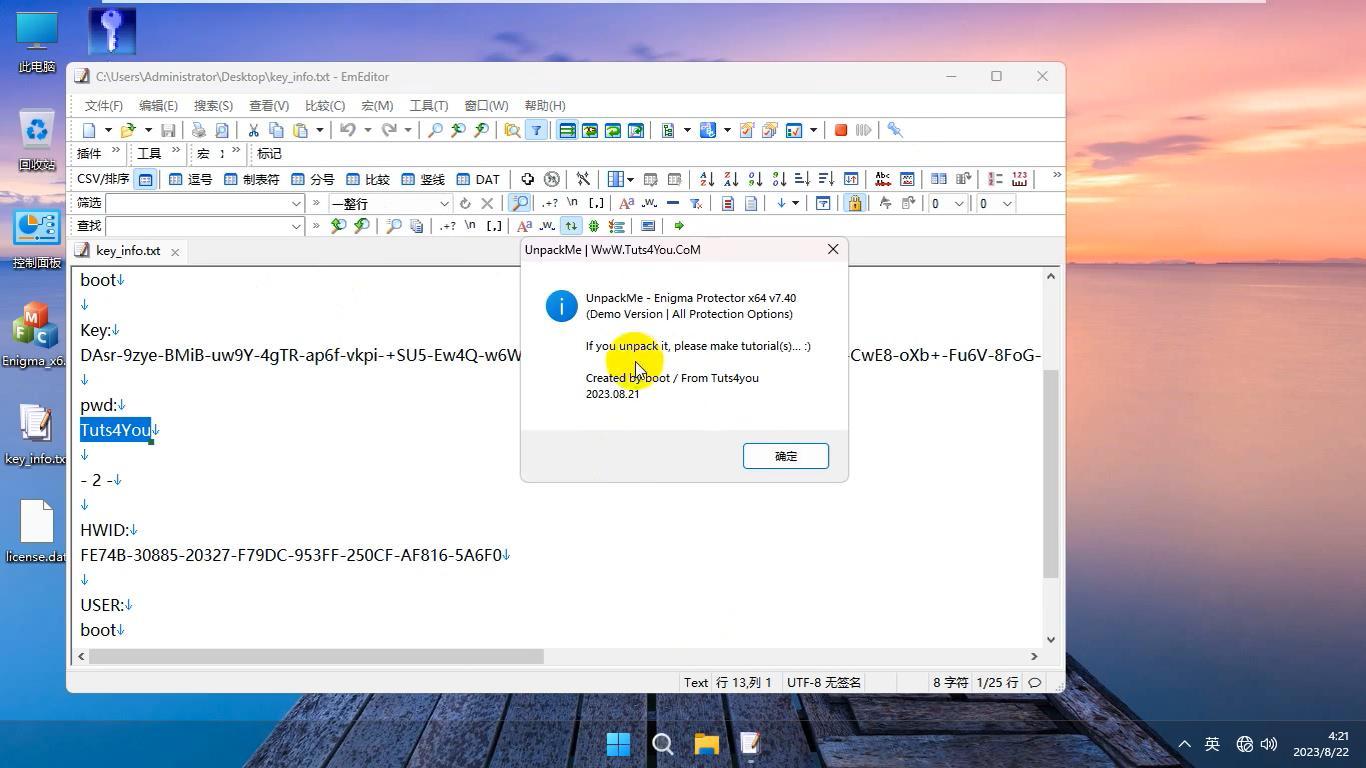Click the Print icon

(x=198, y=130)
